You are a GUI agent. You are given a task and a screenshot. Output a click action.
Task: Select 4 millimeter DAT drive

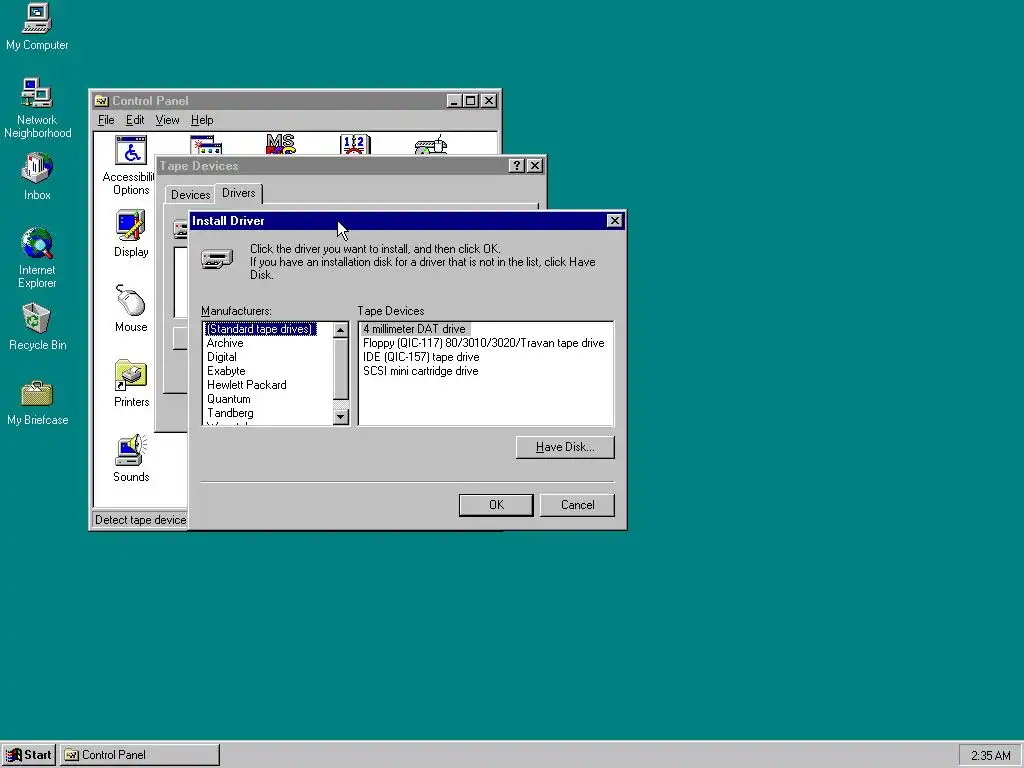[x=415, y=329]
